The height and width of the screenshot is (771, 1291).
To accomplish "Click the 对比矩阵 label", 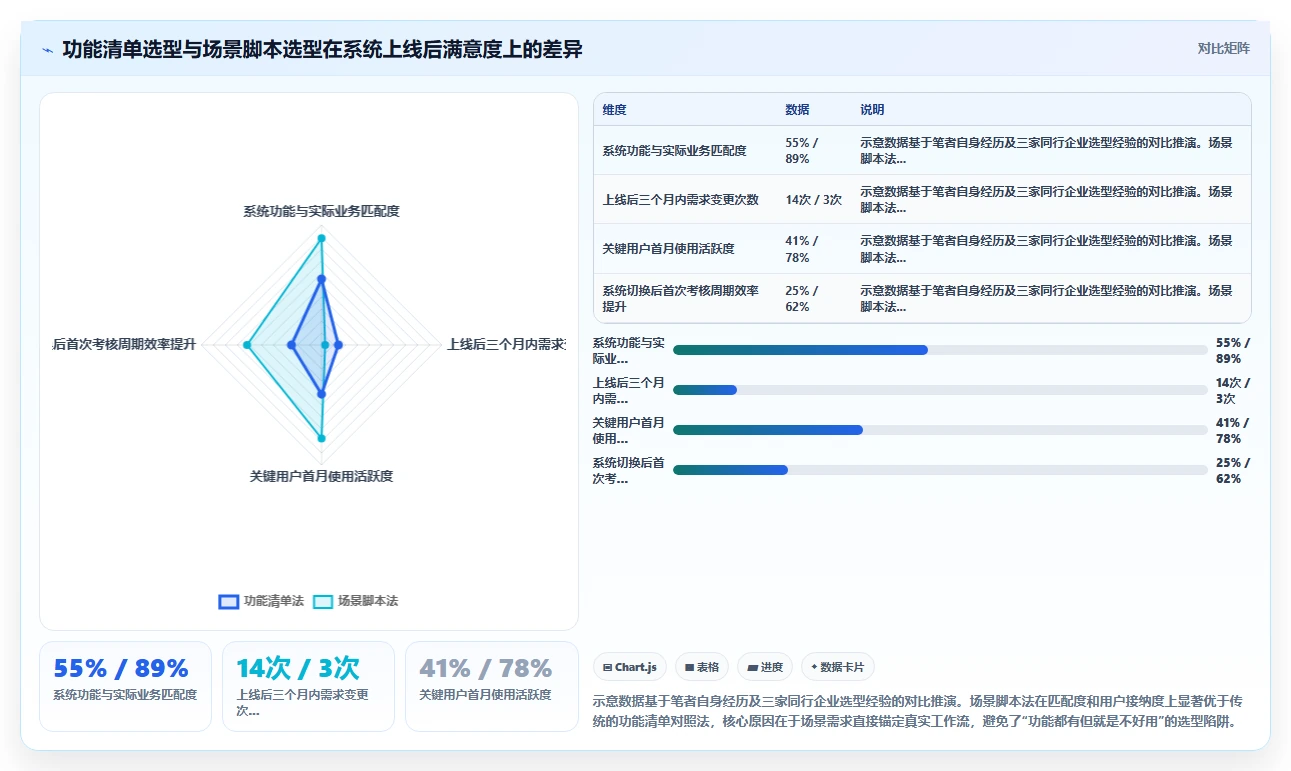I will (x=1223, y=48).
